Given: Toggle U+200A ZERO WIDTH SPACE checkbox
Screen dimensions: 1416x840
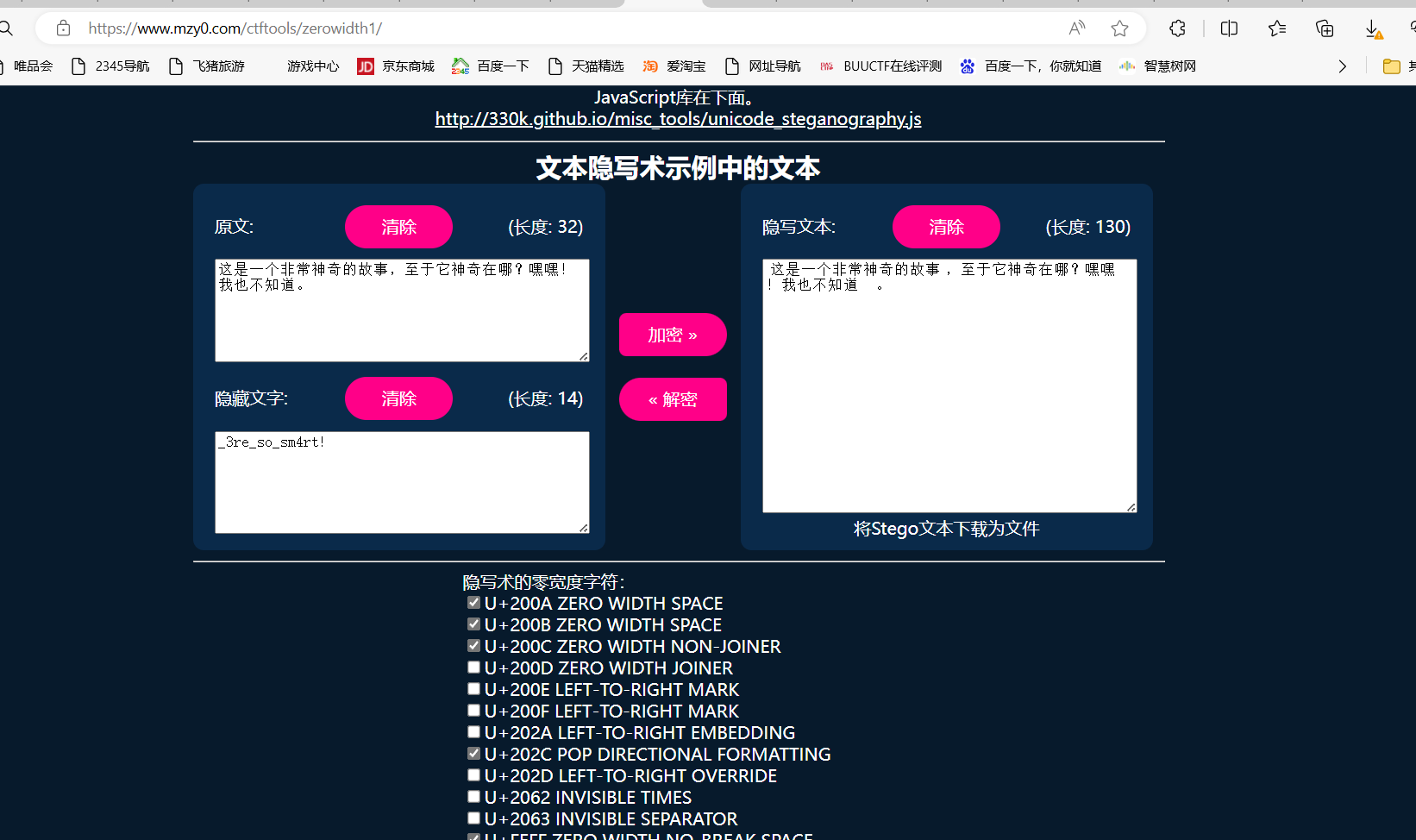Looking at the screenshot, I should tap(473, 603).
